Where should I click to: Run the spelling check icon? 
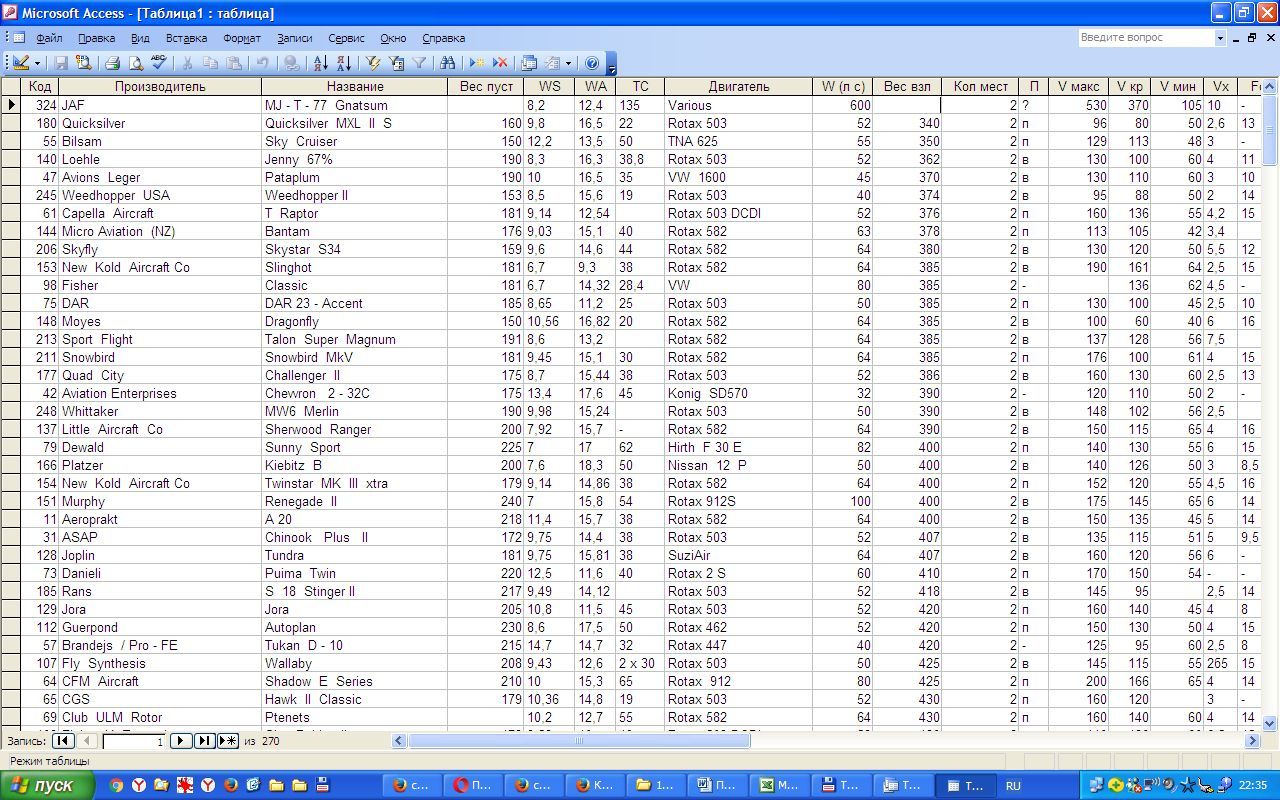pos(159,63)
